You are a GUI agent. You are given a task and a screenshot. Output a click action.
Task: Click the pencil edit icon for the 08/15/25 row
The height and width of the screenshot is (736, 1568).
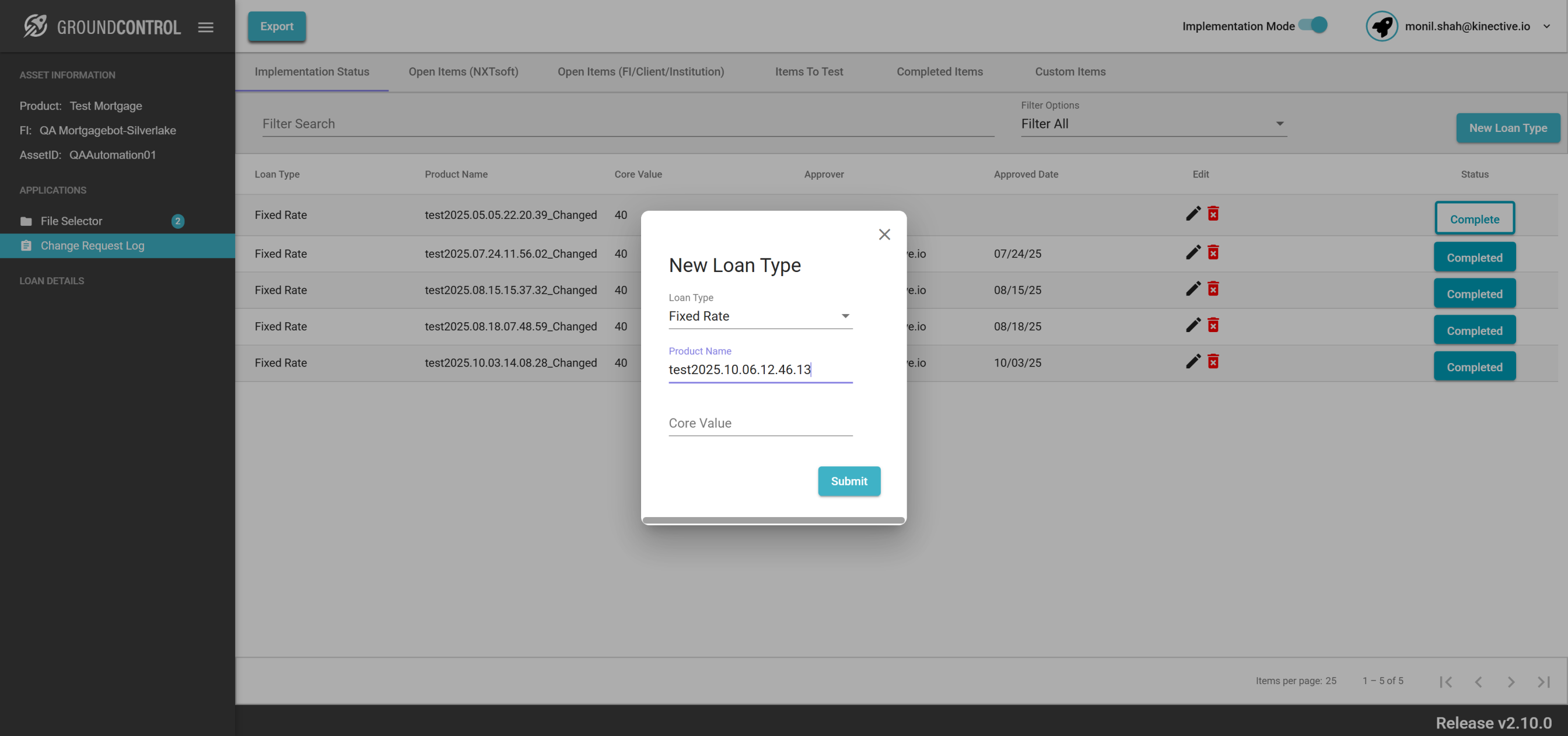pyautogui.click(x=1193, y=289)
